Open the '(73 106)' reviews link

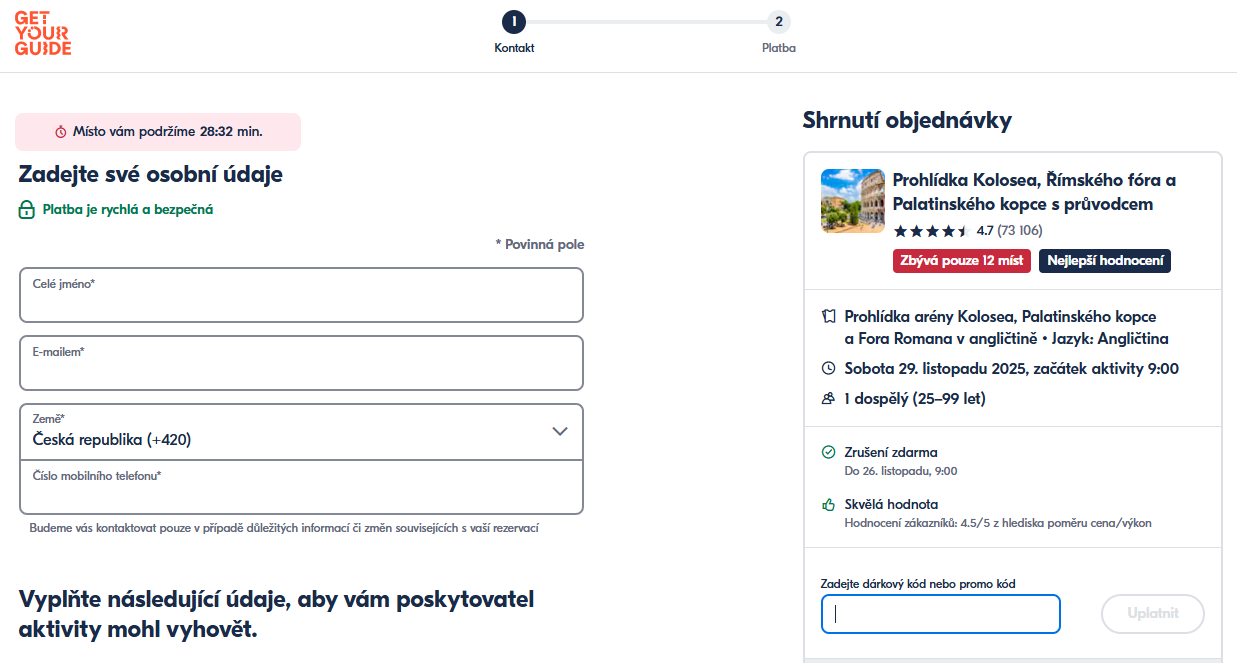[1018, 230]
